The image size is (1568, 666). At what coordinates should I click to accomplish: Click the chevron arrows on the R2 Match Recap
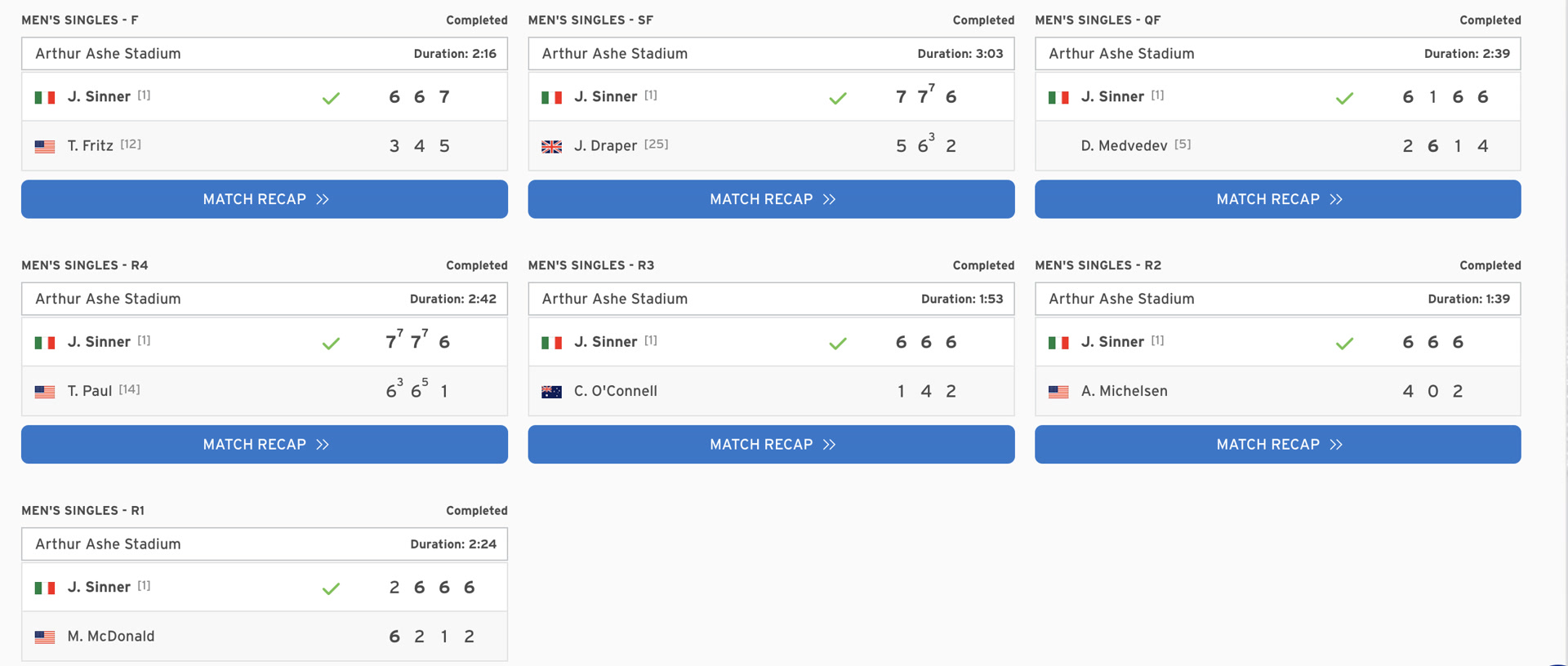click(x=1336, y=444)
